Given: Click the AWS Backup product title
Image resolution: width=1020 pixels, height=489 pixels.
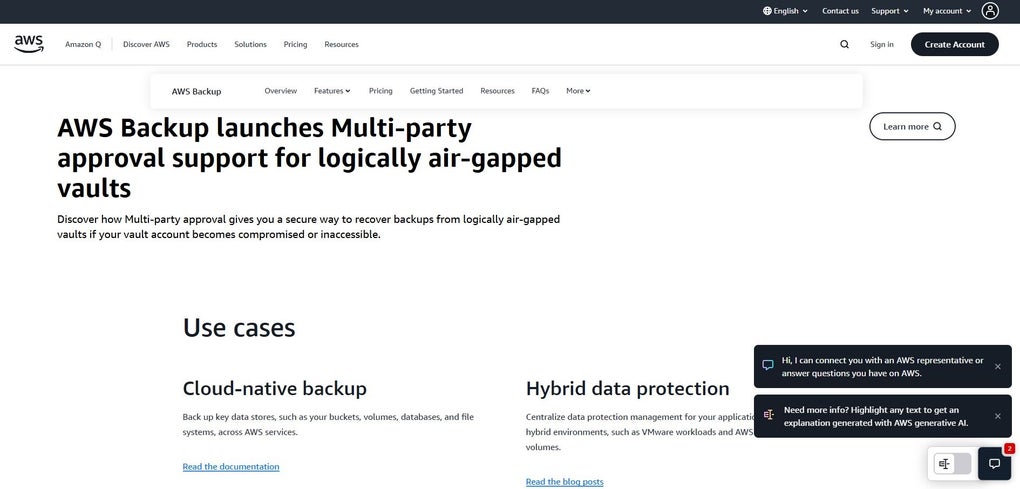Looking at the screenshot, I should click(196, 92).
